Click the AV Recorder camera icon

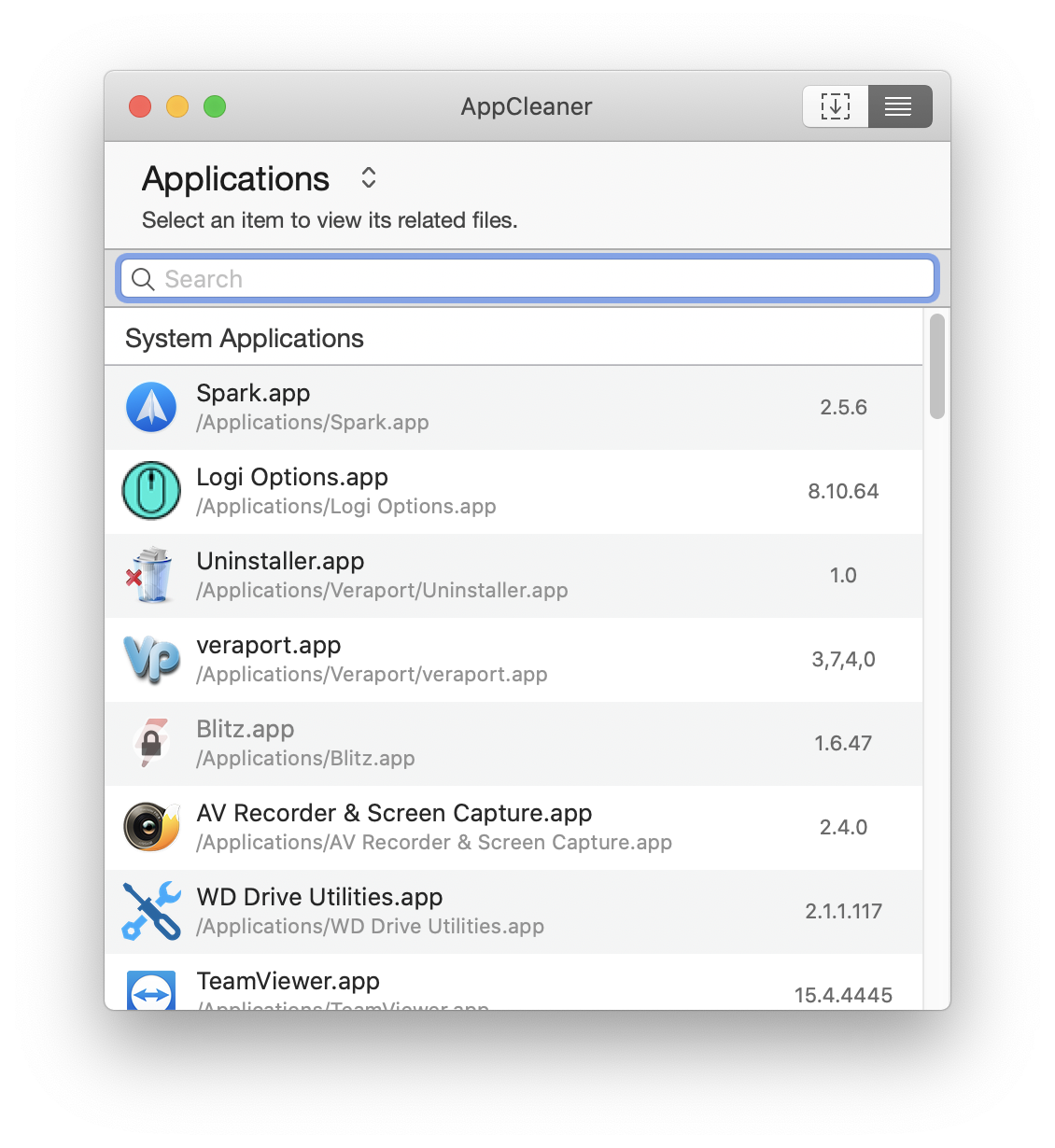[x=151, y=827]
